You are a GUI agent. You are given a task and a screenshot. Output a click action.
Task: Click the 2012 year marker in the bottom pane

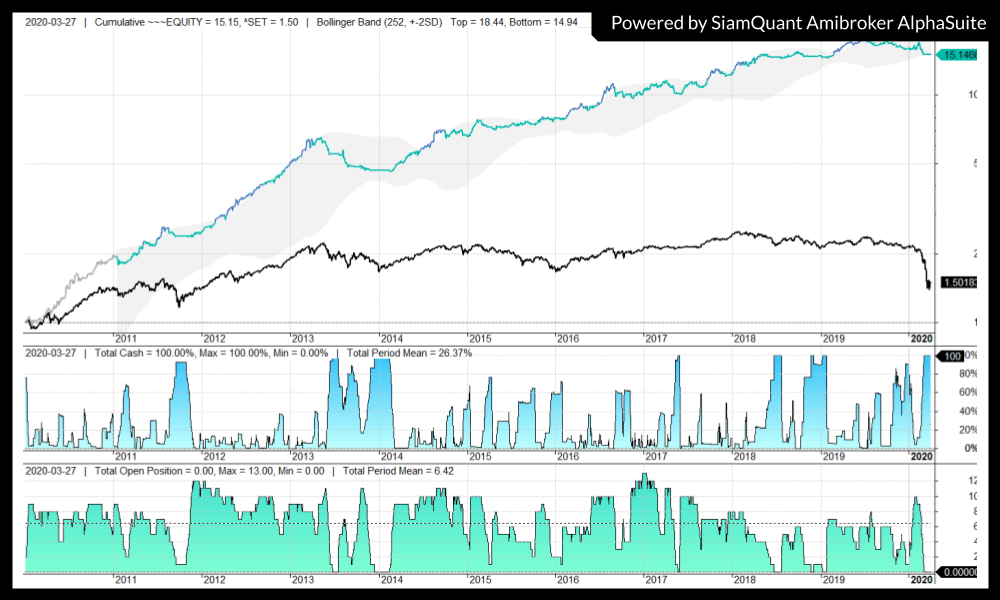[214, 580]
